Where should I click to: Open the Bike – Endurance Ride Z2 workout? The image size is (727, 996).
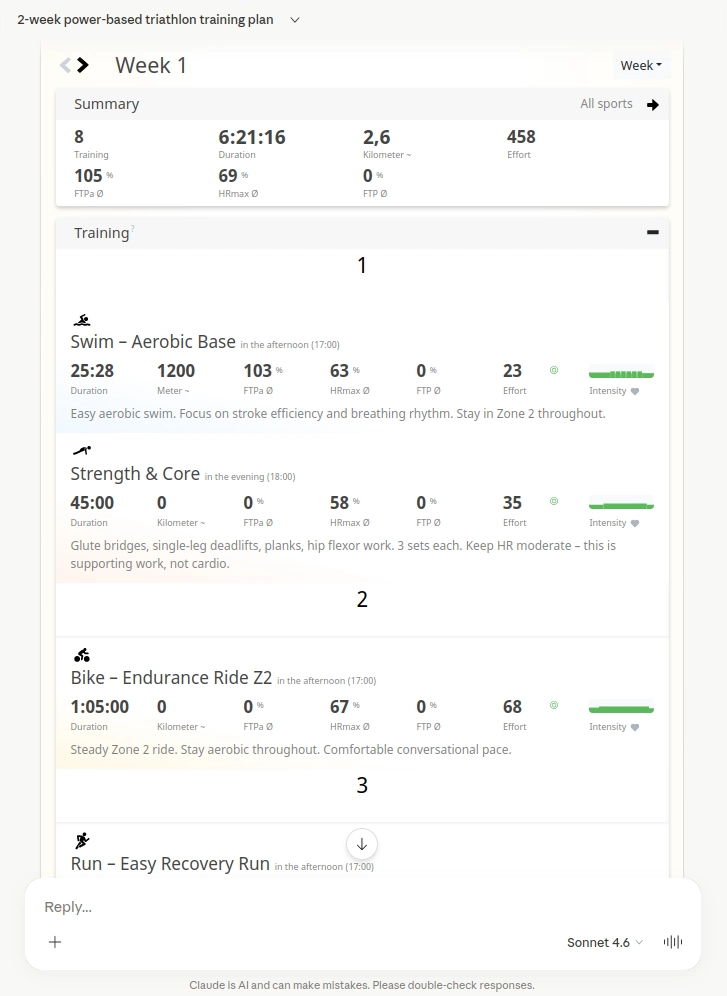pyautogui.click(x=171, y=678)
